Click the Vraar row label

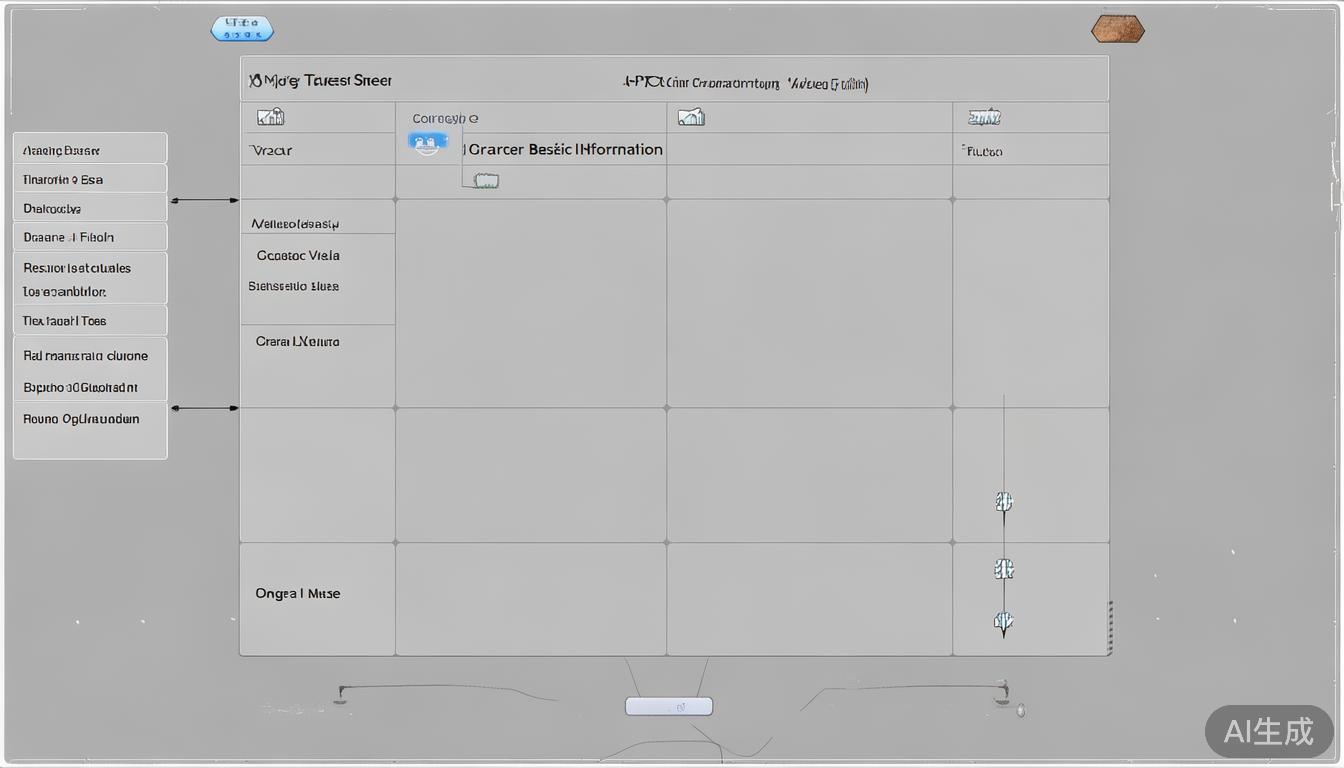click(271, 151)
